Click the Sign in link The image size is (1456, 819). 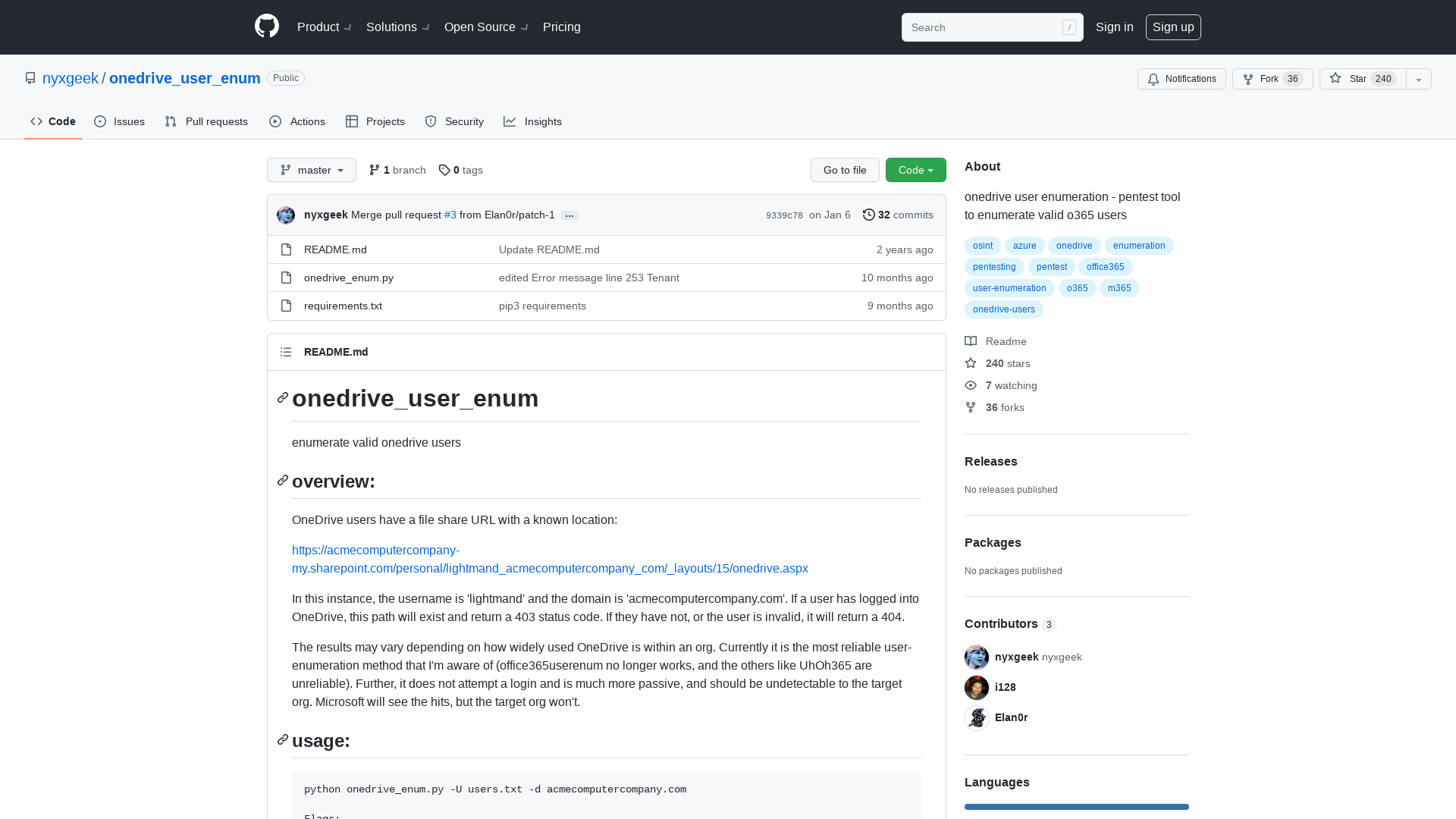[x=1115, y=27]
